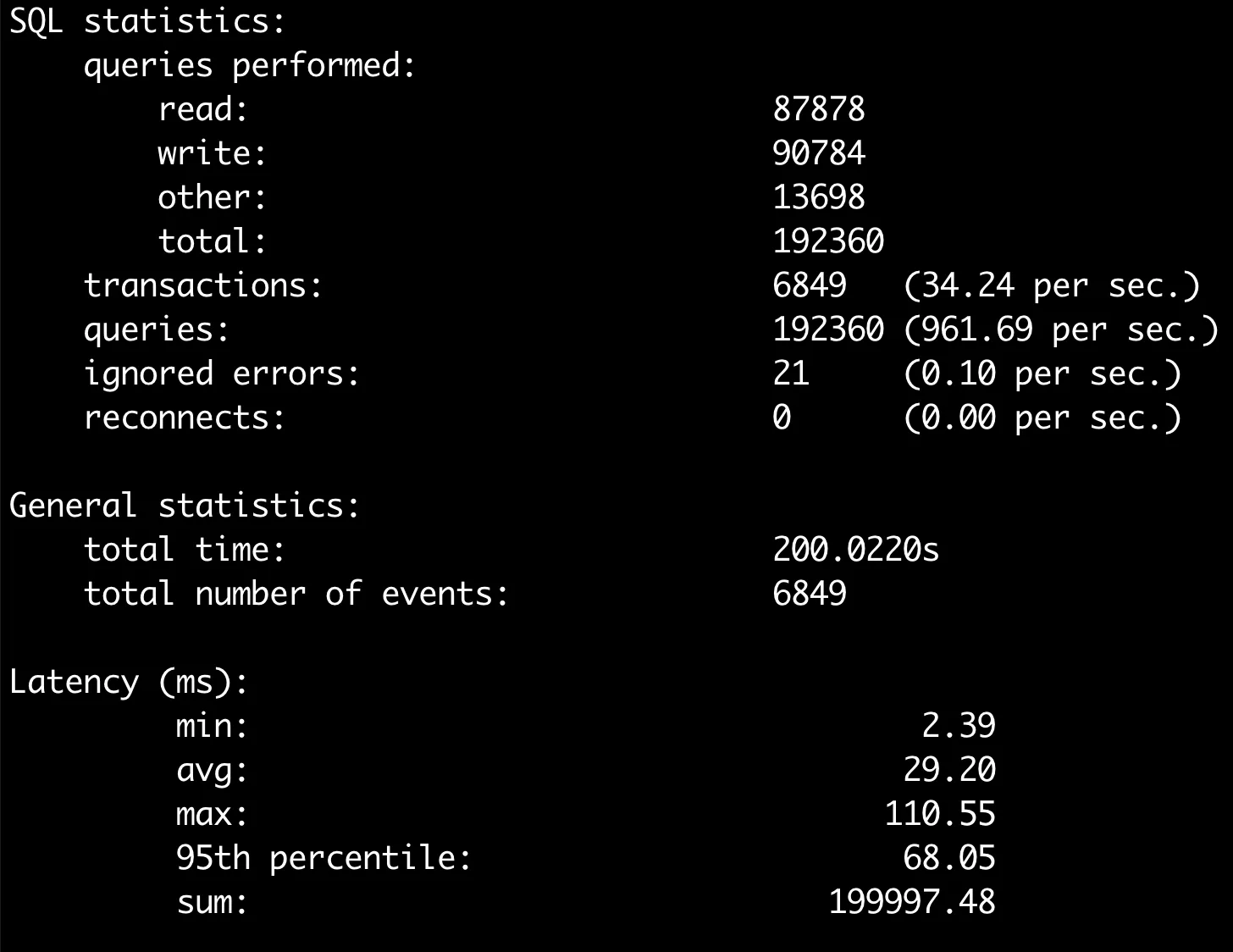
Task: Click the 'SQL statistics:' heading
Action: coord(147,21)
